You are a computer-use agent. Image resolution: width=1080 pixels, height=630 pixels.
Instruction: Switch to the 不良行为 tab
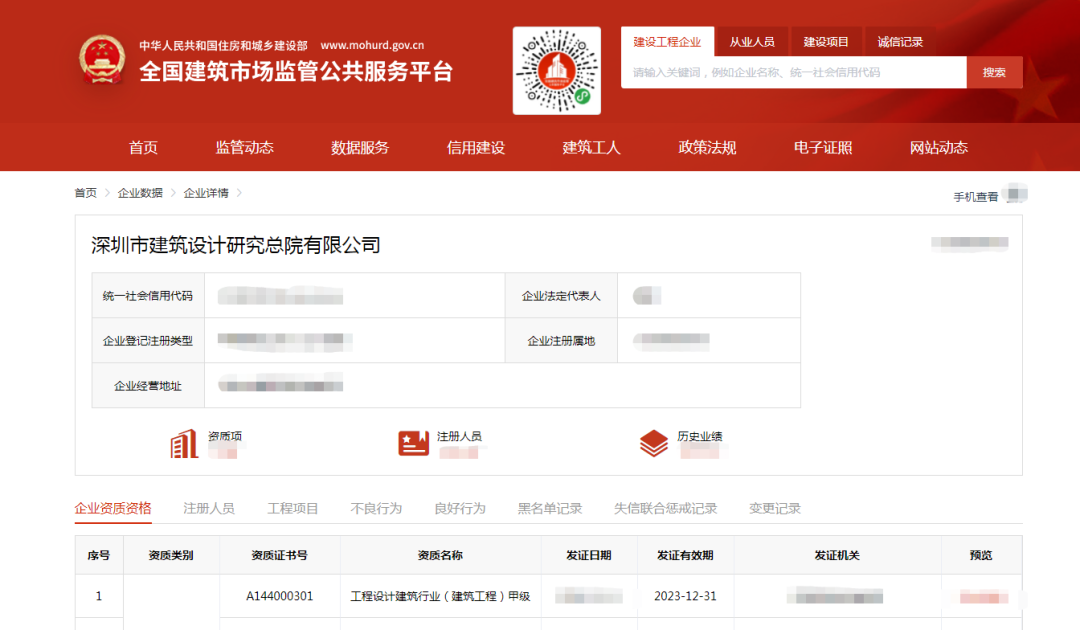click(x=376, y=508)
